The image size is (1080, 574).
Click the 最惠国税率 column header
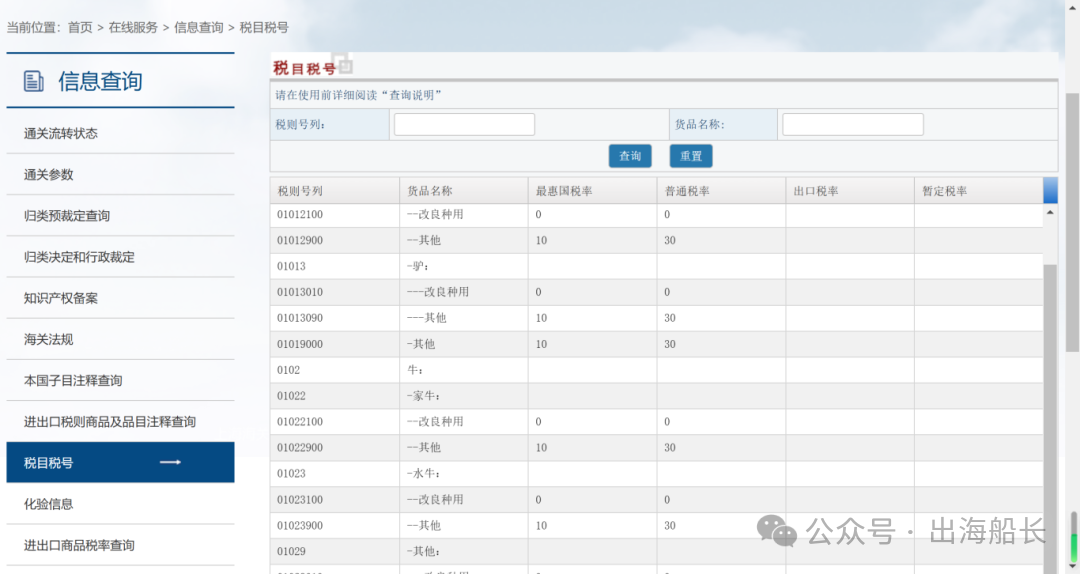click(x=592, y=191)
